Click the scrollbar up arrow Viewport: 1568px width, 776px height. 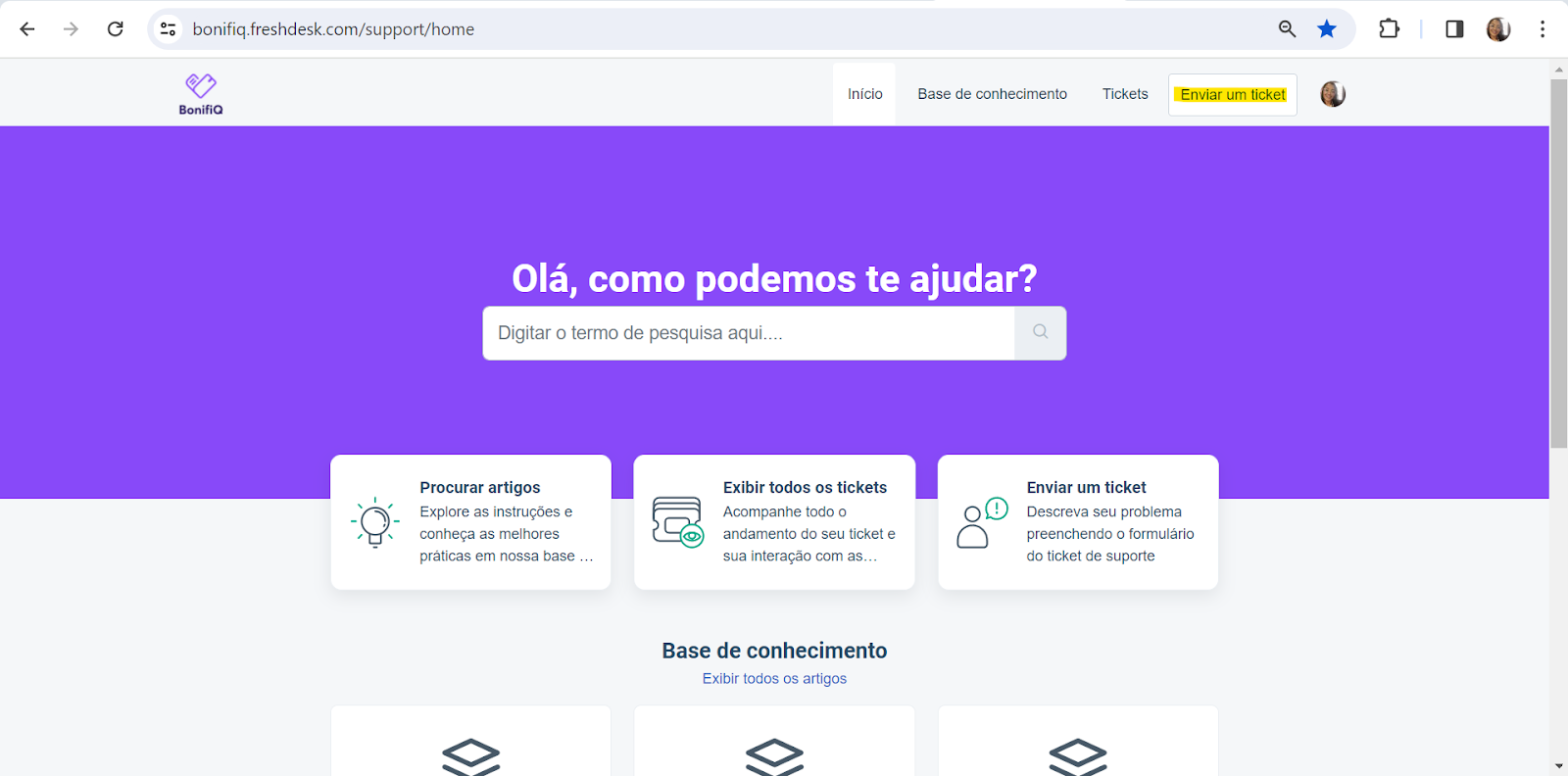tap(1558, 69)
